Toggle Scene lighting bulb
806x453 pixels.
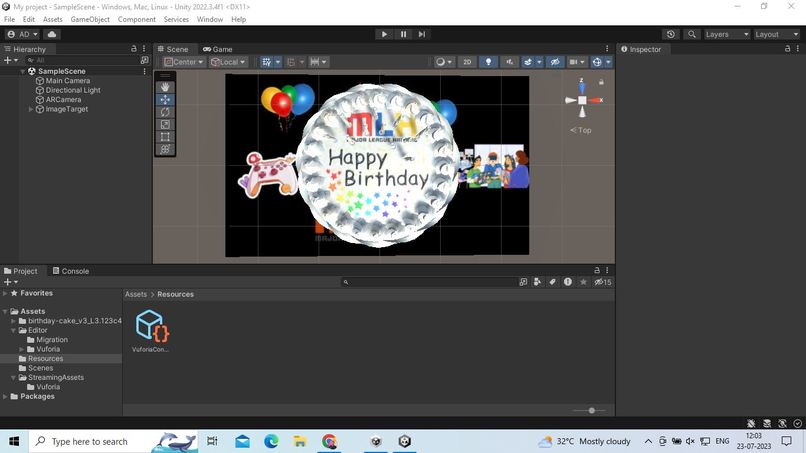coord(488,62)
